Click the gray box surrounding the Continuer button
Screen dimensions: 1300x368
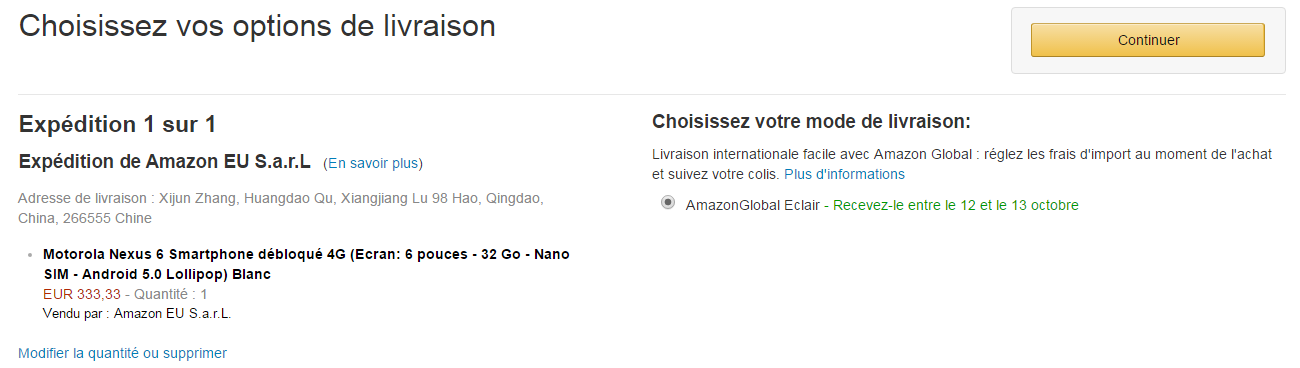tap(1148, 41)
